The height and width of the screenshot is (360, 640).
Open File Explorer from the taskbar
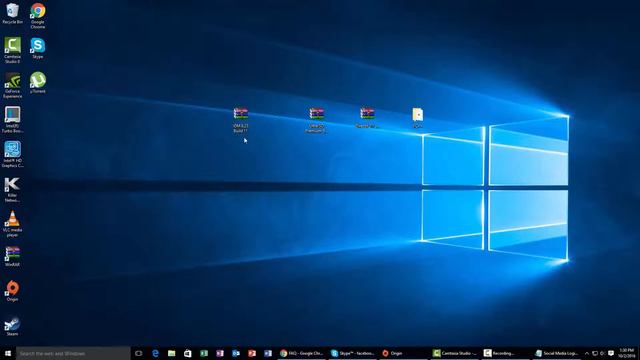[x=171, y=353]
